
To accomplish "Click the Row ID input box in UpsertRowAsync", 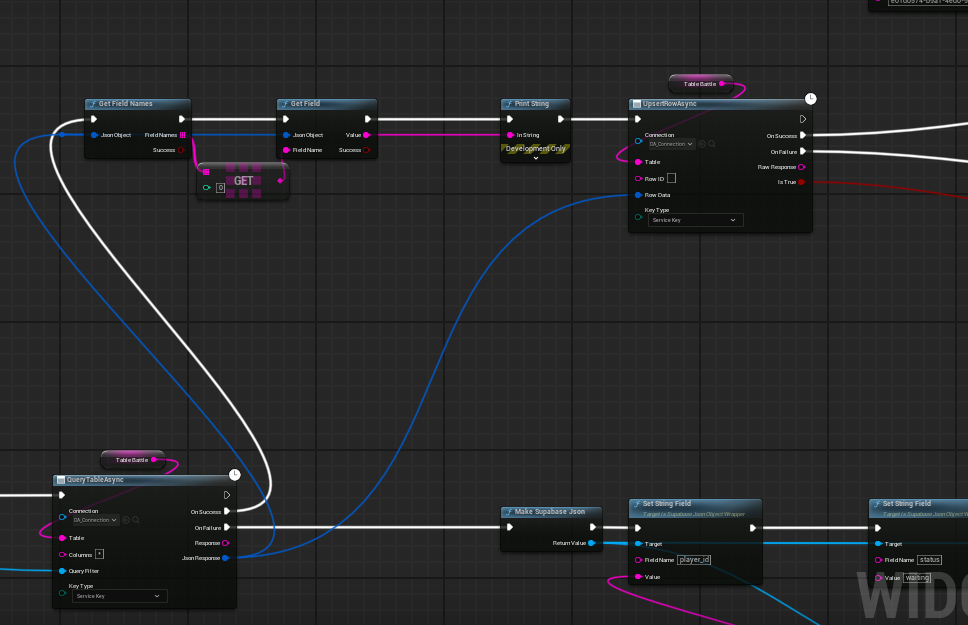I will 672,178.
